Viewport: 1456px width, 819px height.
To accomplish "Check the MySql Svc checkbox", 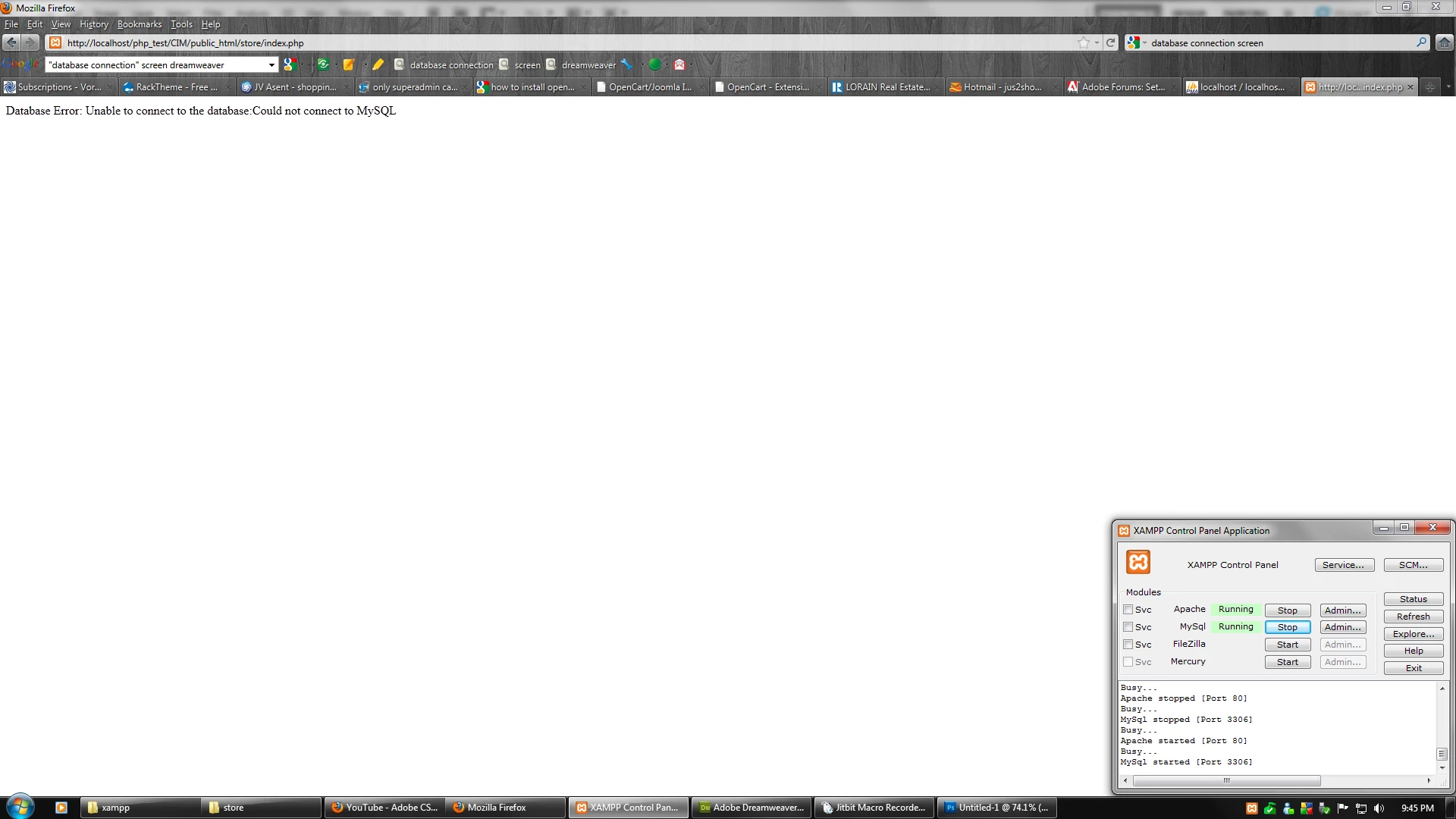I will [1128, 627].
